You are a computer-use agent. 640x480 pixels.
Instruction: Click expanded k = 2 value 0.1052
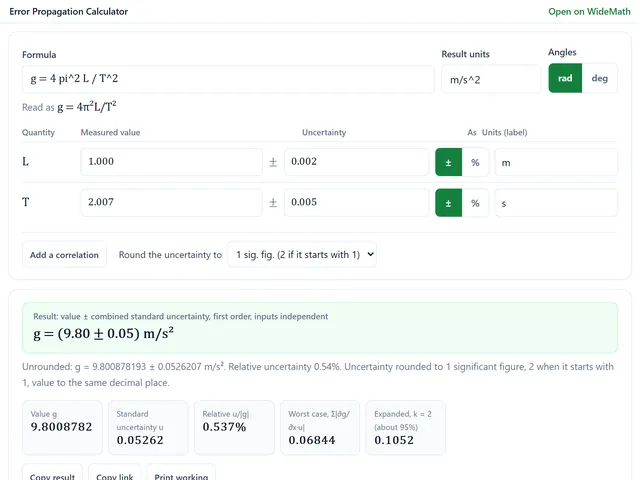[394, 440]
